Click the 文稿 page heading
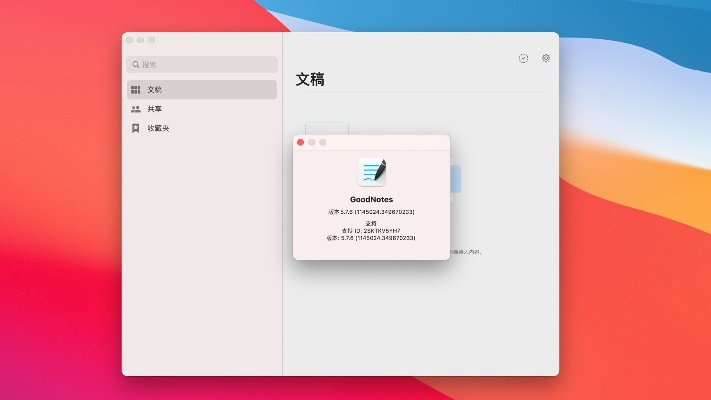 coord(310,79)
